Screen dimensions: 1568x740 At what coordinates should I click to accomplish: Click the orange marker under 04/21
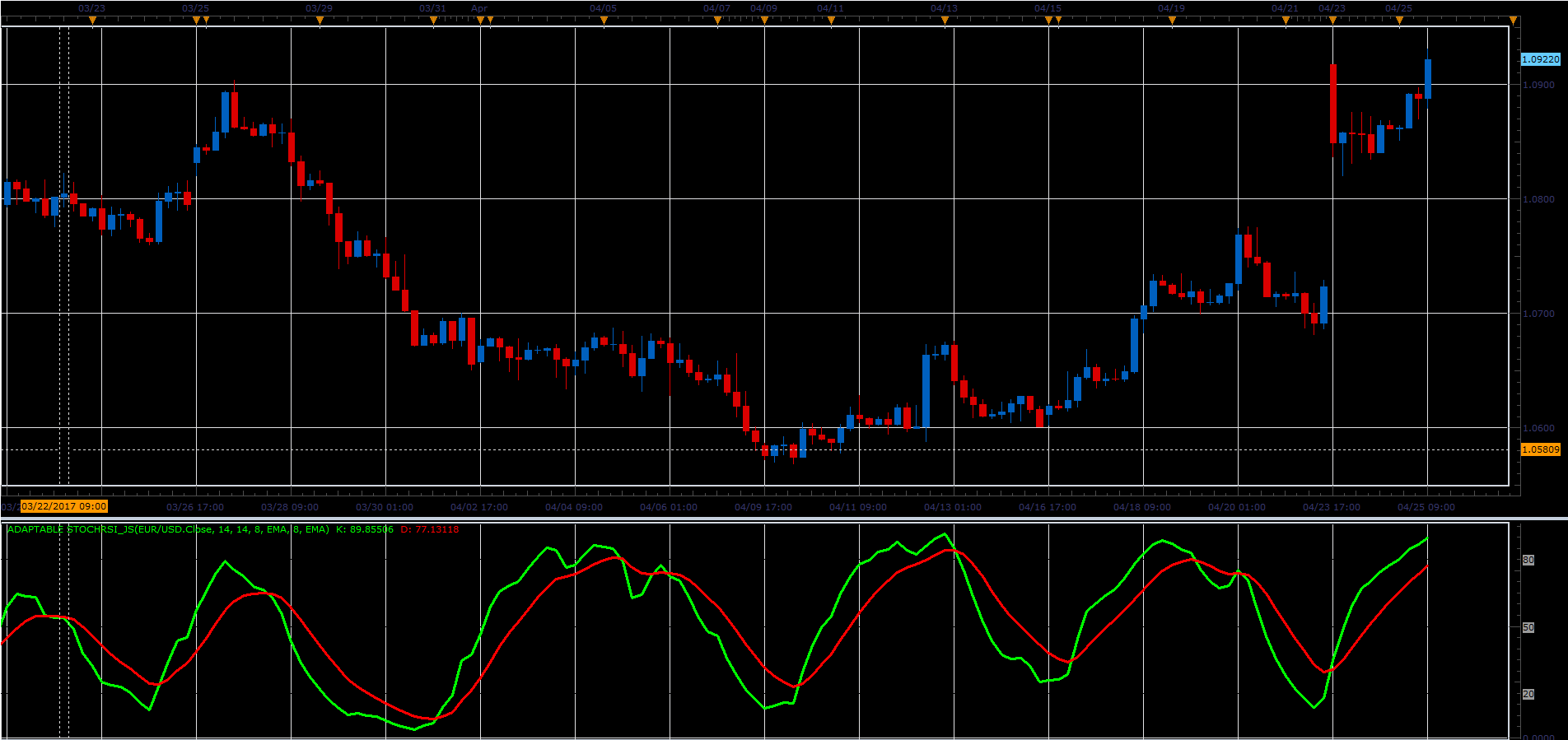coord(1286,20)
